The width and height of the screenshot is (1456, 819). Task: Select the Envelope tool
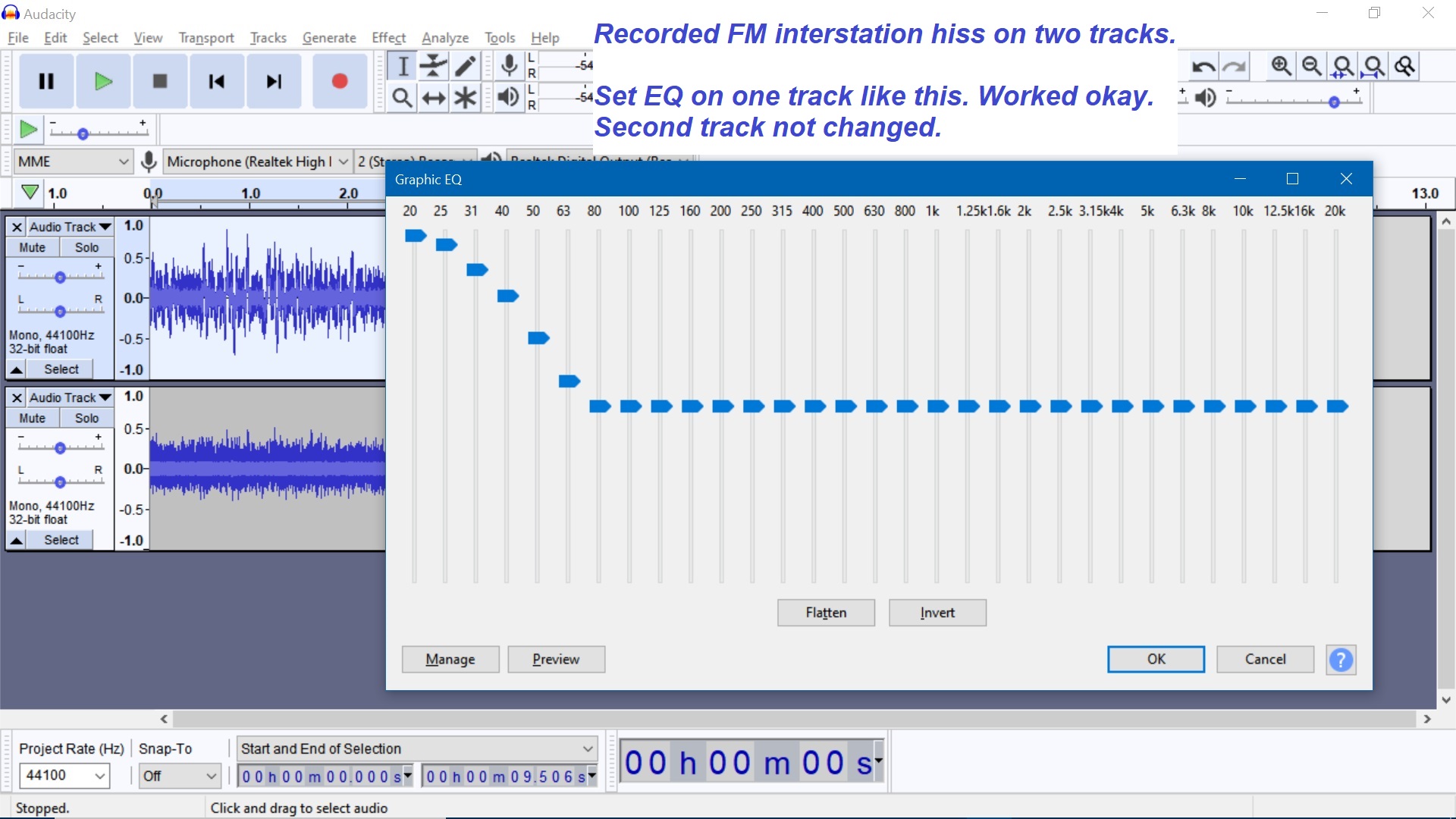[434, 66]
